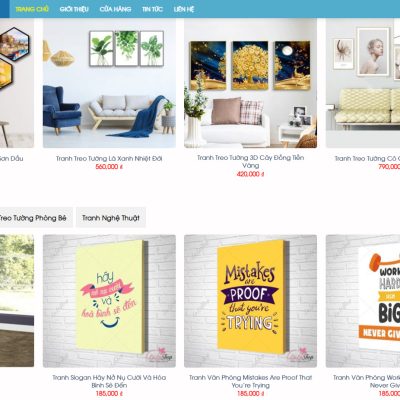Open Liên Hệ contact page
400x400 pixels.
184,9
